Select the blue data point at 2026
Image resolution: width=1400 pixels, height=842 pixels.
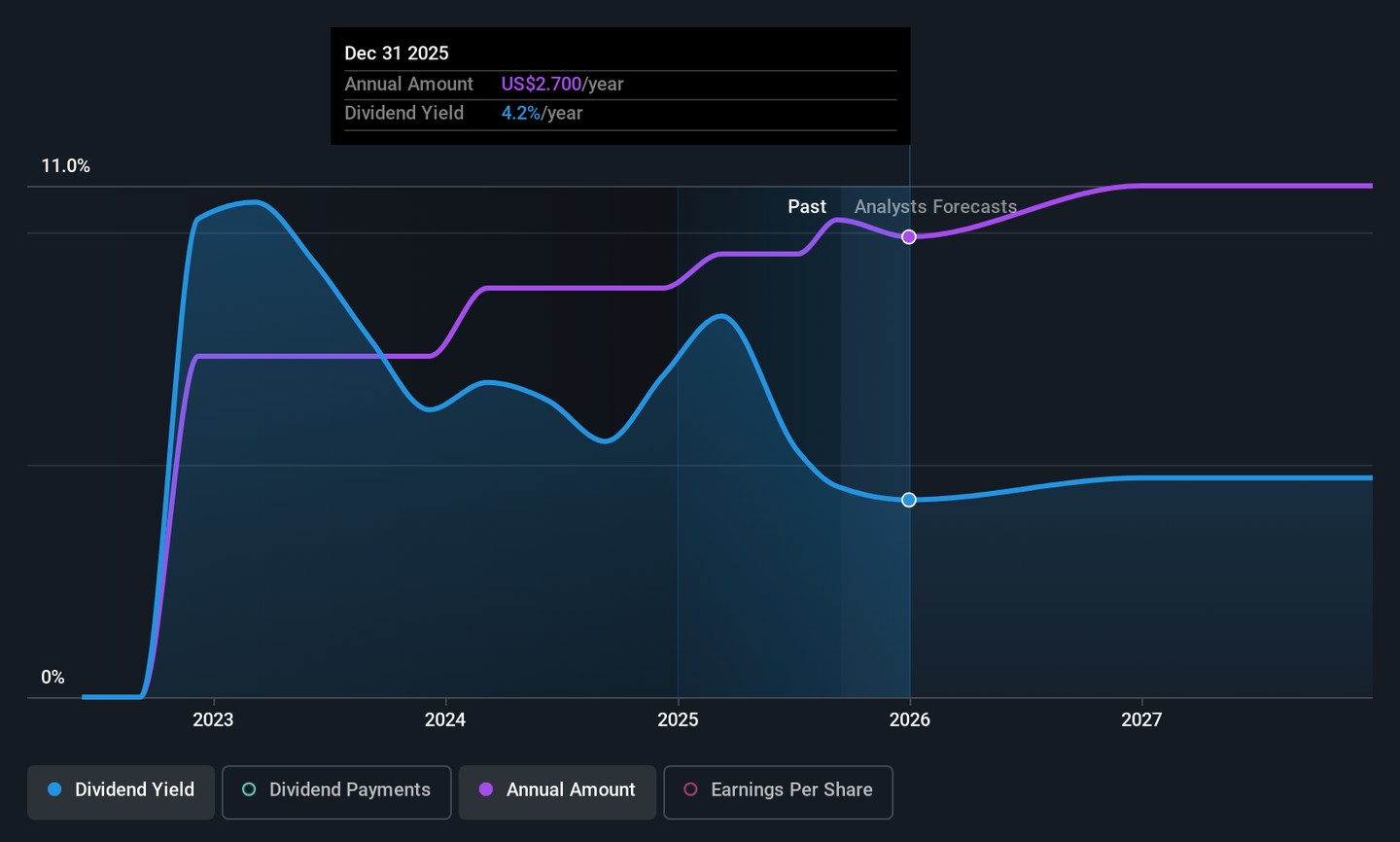pyautogui.click(x=909, y=500)
